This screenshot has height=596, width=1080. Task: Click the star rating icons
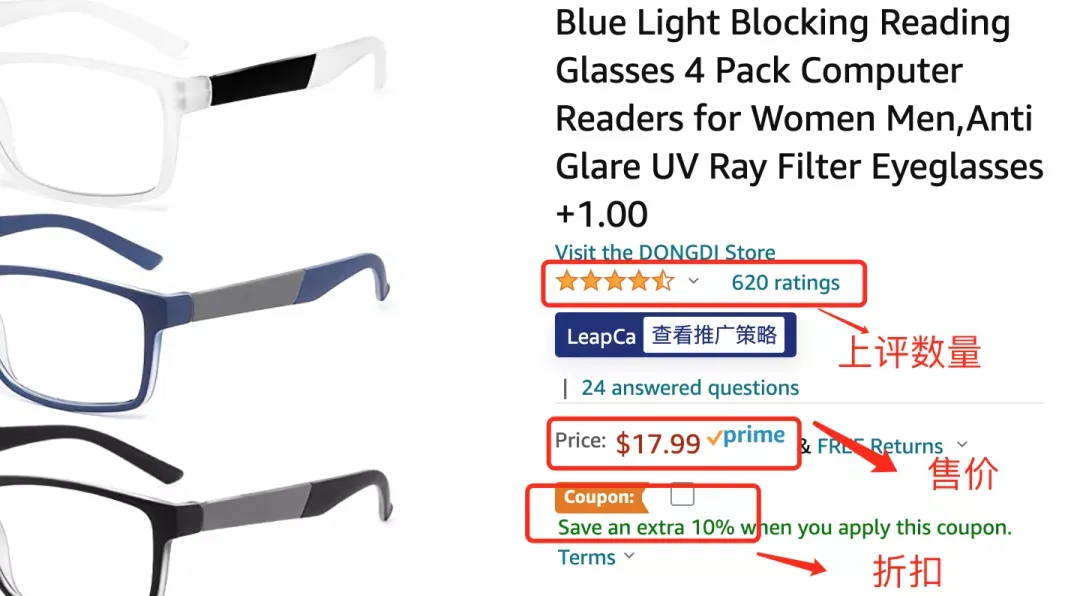[x=615, y=281]
